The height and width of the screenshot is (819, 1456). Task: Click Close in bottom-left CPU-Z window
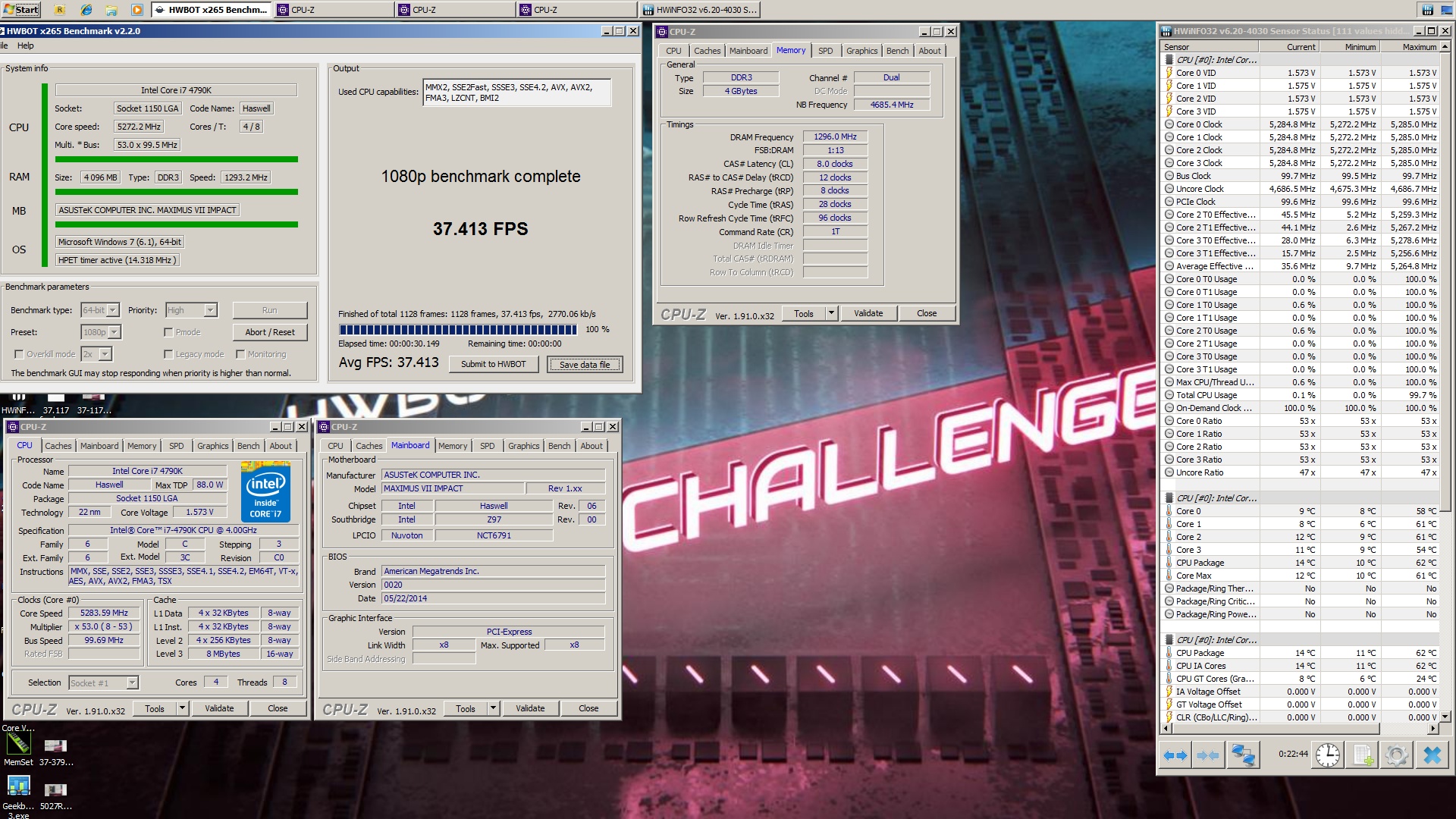(278, 708)
